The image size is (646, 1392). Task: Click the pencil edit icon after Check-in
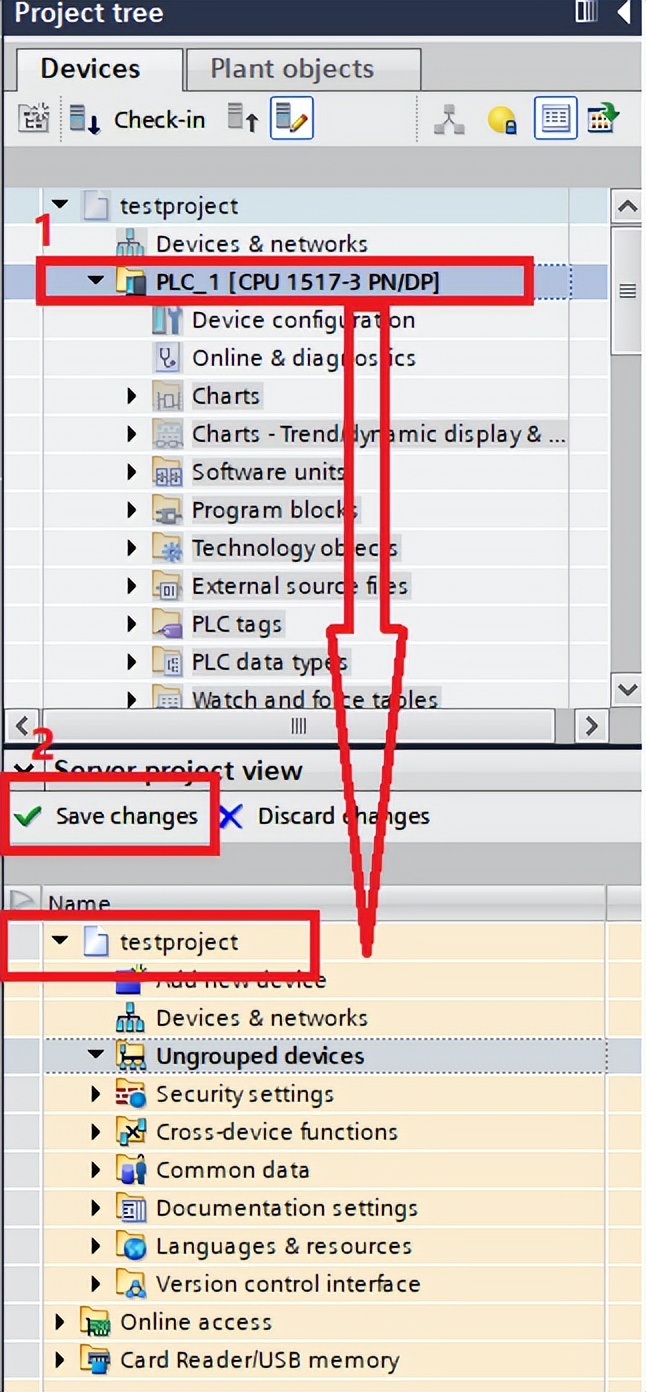click(x=292, y=120)
